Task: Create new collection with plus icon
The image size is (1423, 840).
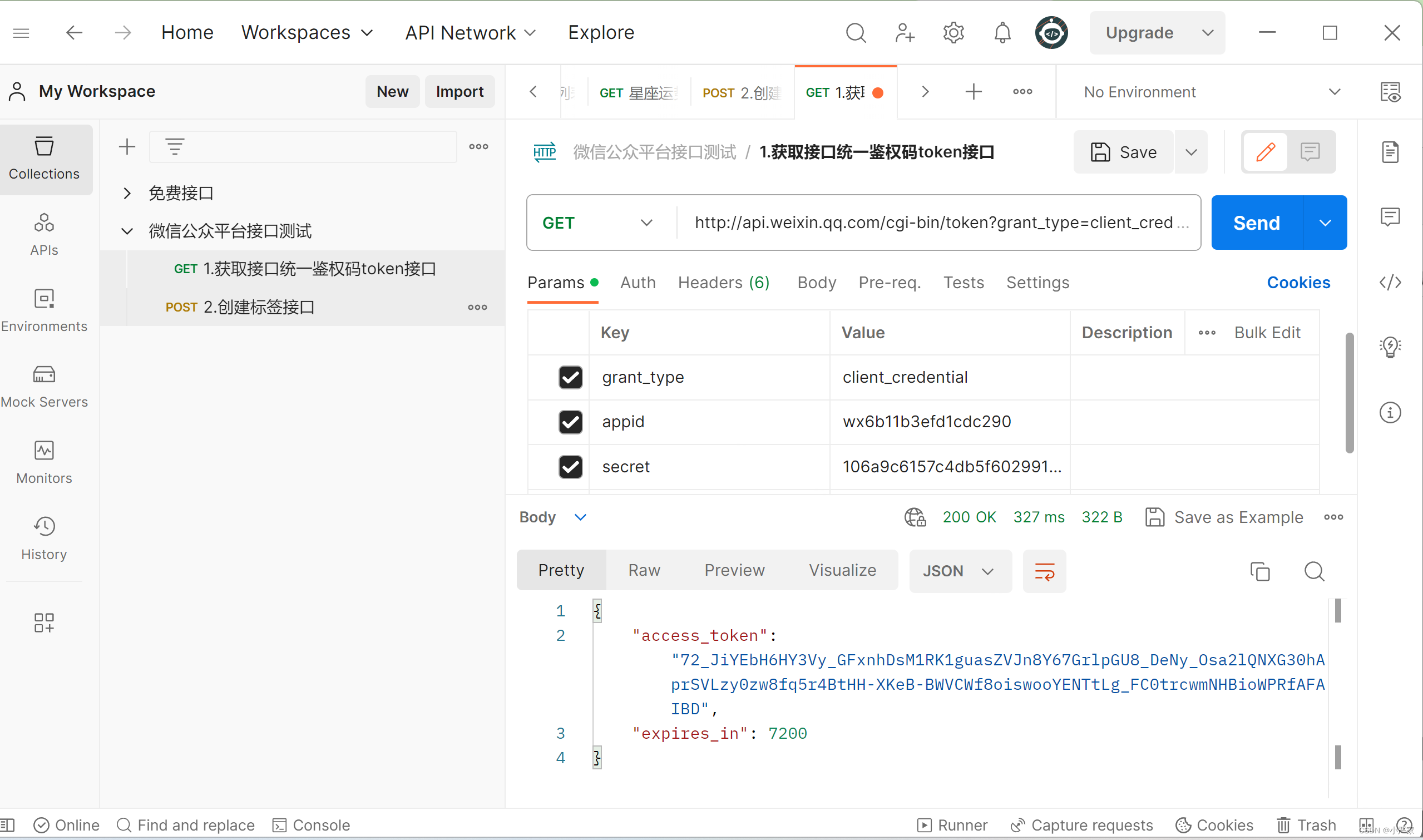Action: click(x=127, y=147)
